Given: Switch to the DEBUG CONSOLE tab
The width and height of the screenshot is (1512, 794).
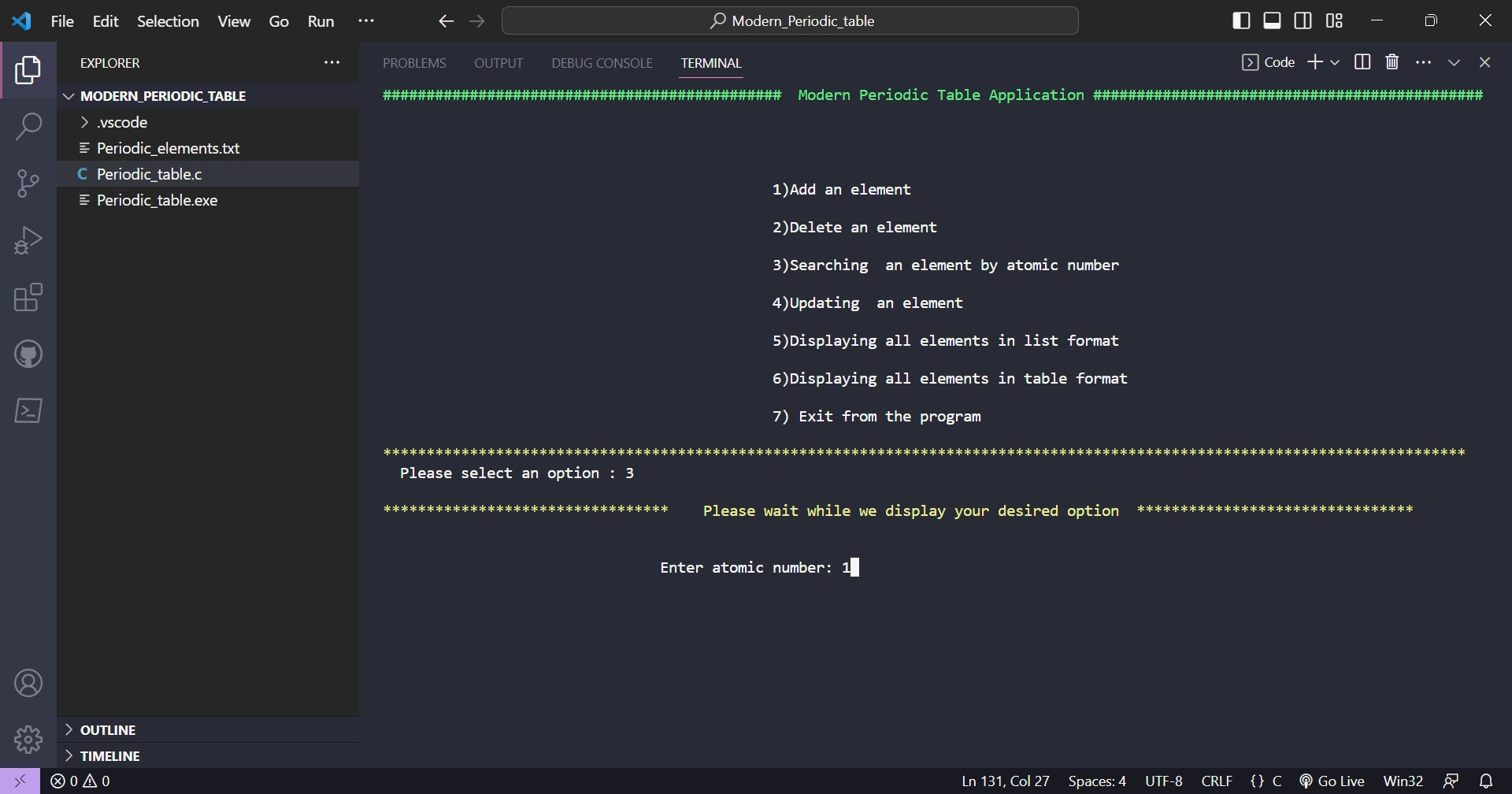Looking at the screenshot, I should coord(602,63).
